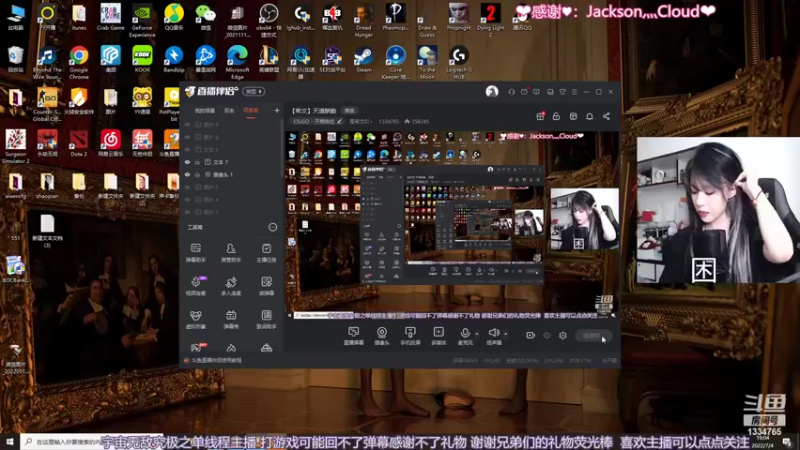This screenshot has width=800, height=450.
Task: Toggle visibility of the 图片 5 source
Action: pos(187,187)
